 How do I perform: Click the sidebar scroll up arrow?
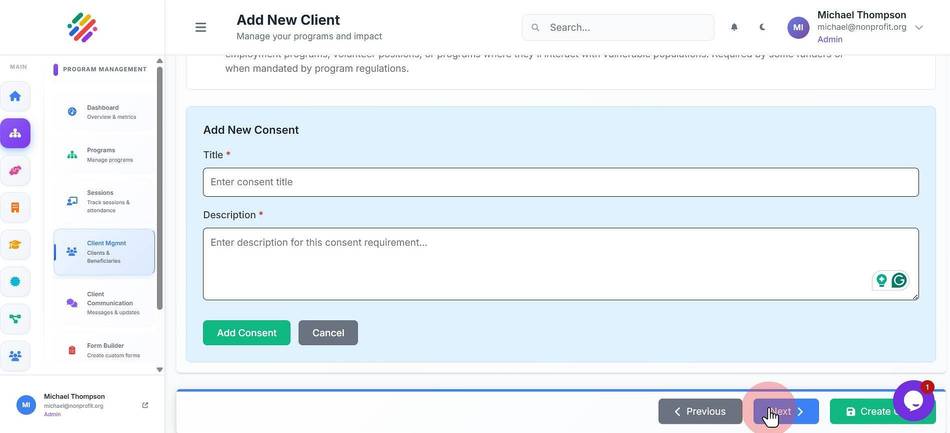coord(160,61)
